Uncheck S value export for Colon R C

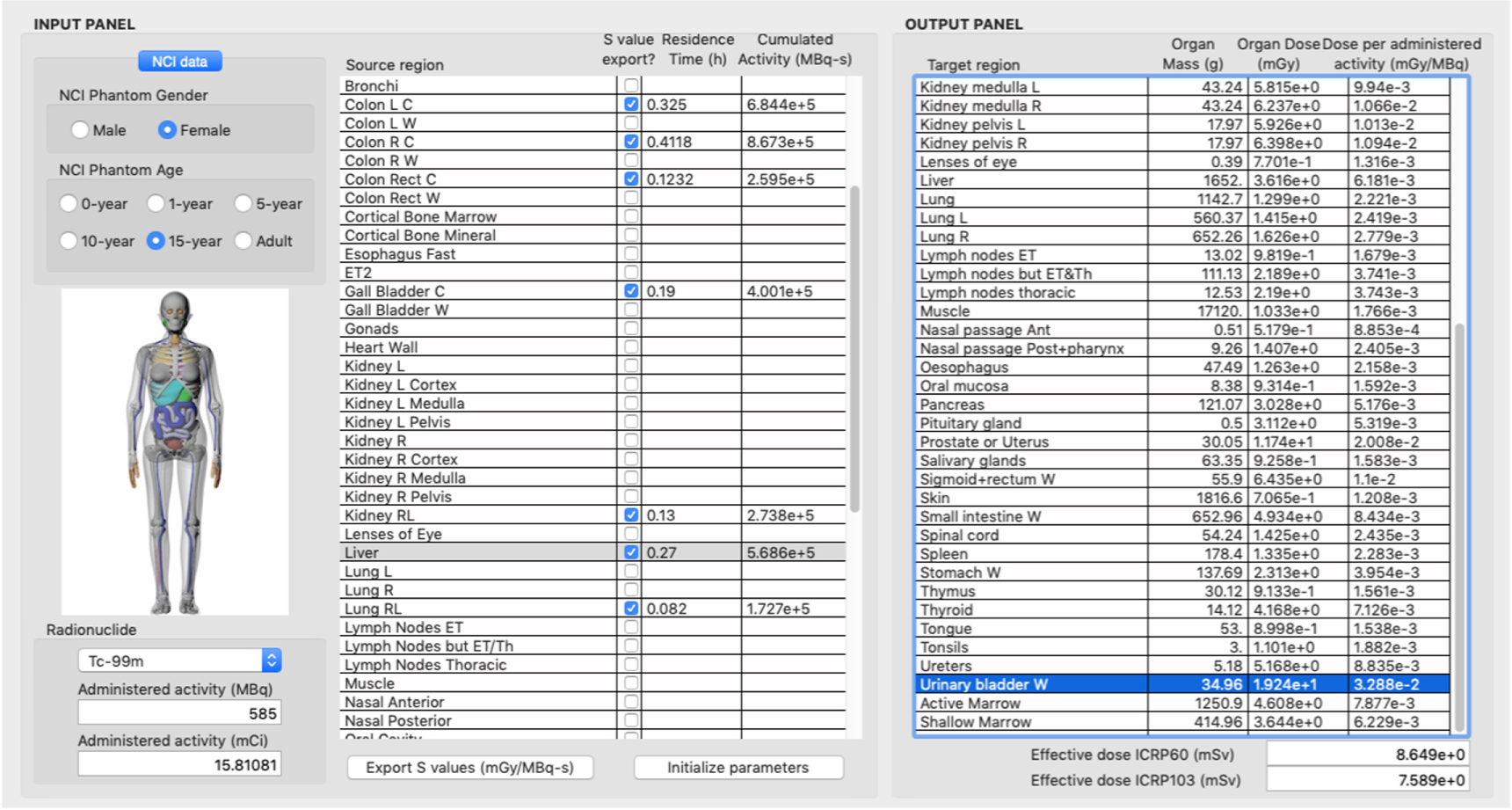click(x=631, y=142)
